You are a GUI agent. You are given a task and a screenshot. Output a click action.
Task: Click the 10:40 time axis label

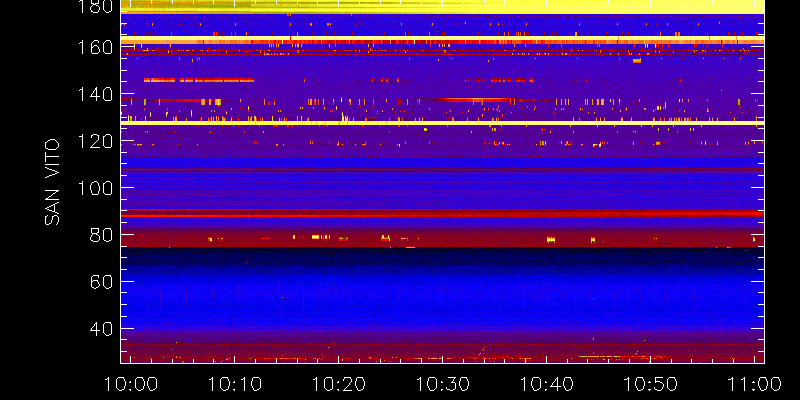click(546, 384)
